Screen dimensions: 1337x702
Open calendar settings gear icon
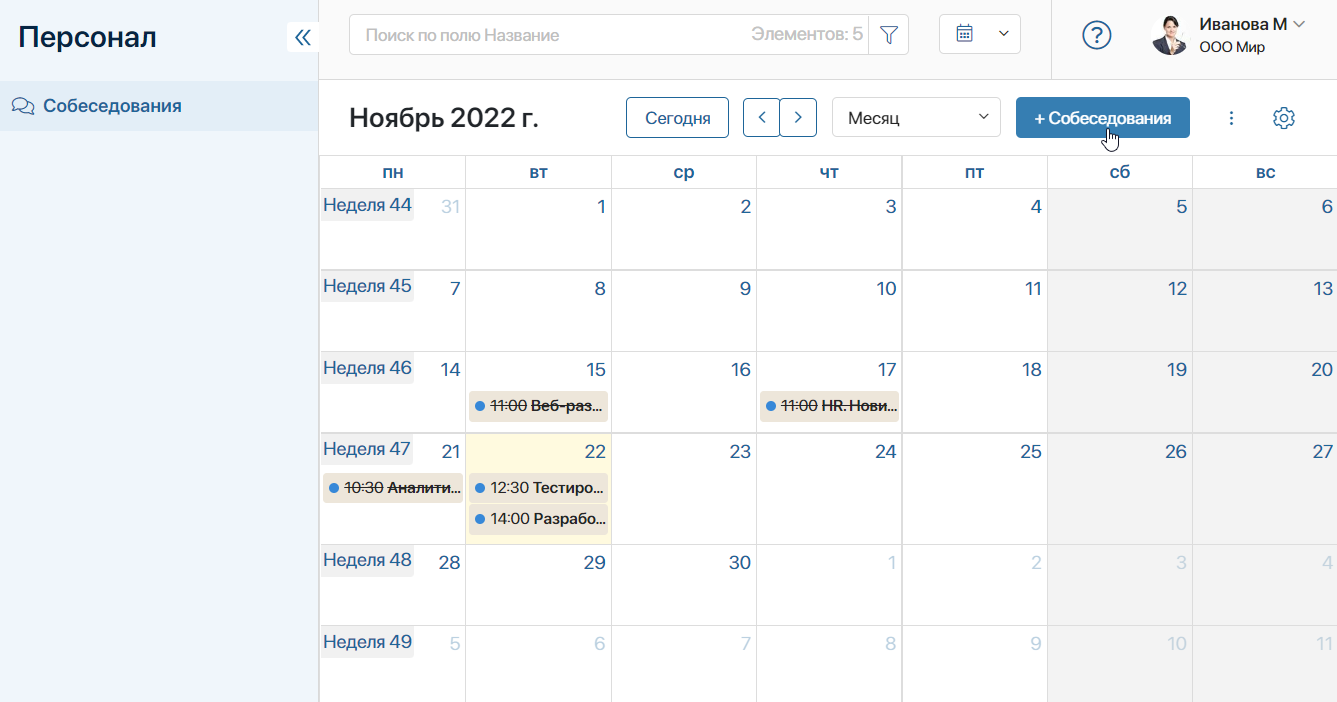point(1284,118)
